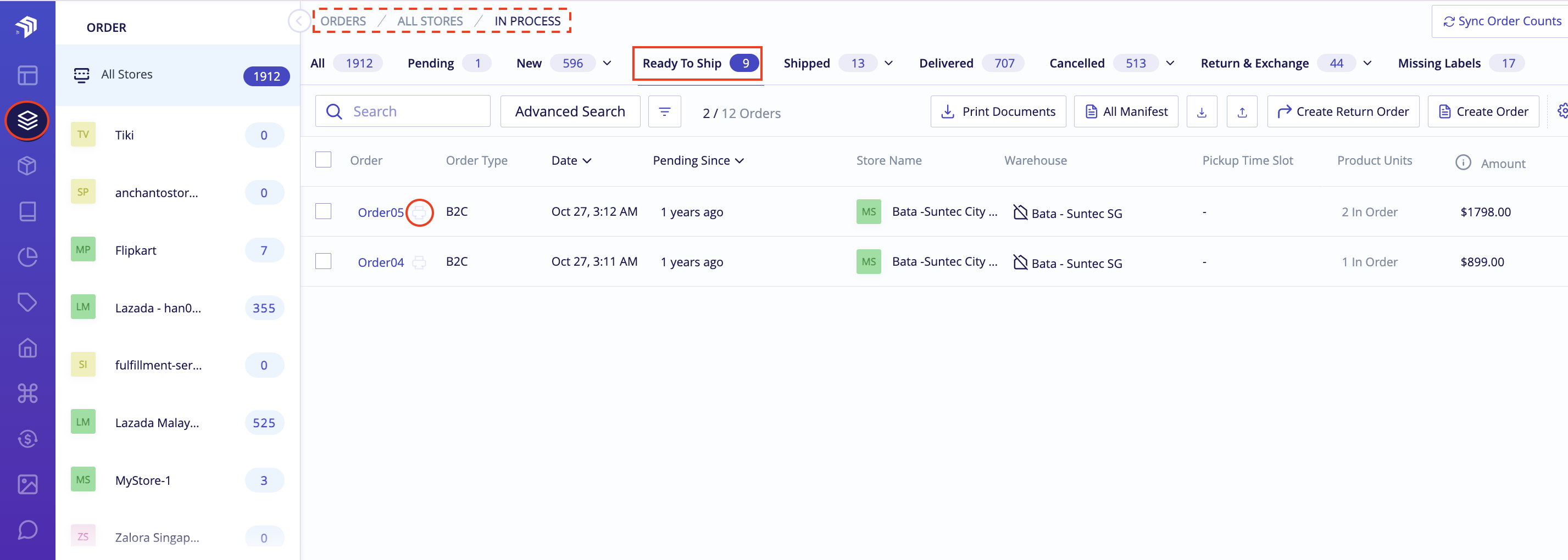Image resolution: width=1568 pixels, height=560 pixels.
Task: Click the All Manifest button
Action: [1126, 112]
